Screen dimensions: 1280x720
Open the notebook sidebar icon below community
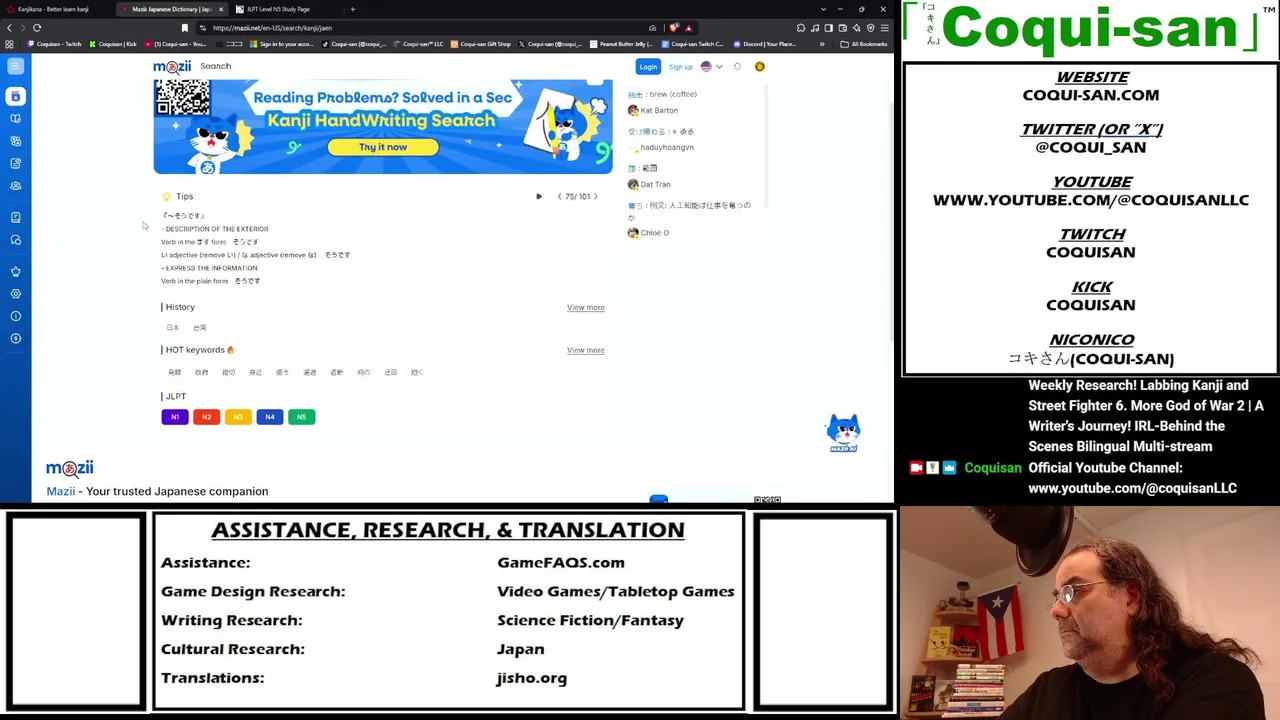coord(15,217)
